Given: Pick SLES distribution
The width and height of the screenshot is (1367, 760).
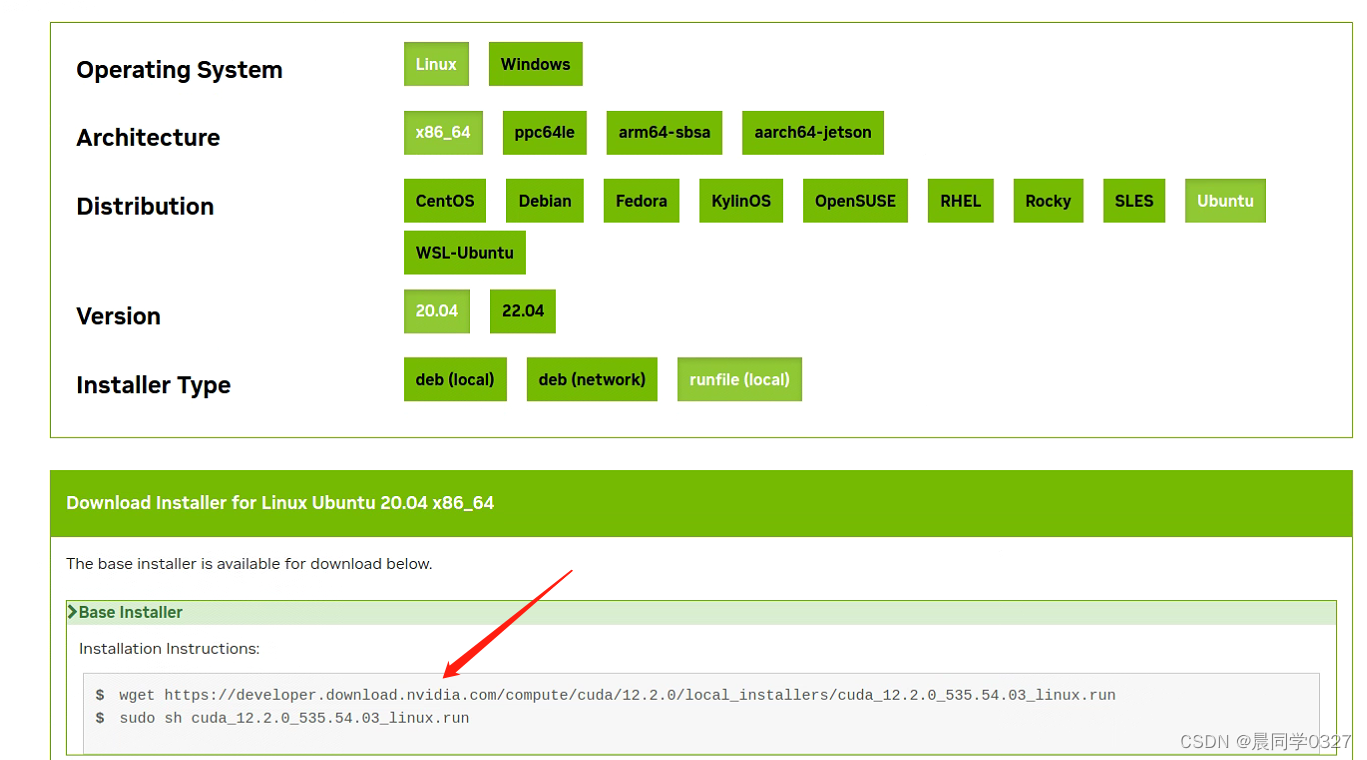Looking at the screenshot, I should [x=1134, y=201].
